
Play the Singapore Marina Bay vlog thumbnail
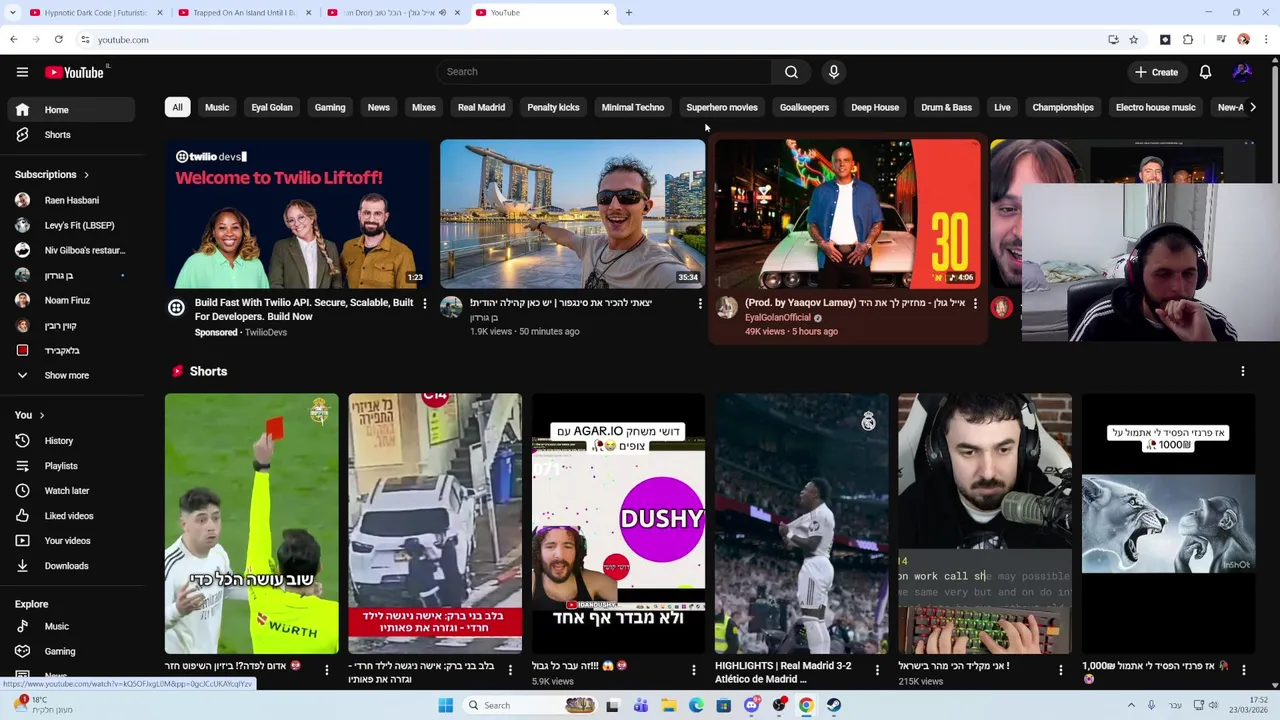coord(572,214)
